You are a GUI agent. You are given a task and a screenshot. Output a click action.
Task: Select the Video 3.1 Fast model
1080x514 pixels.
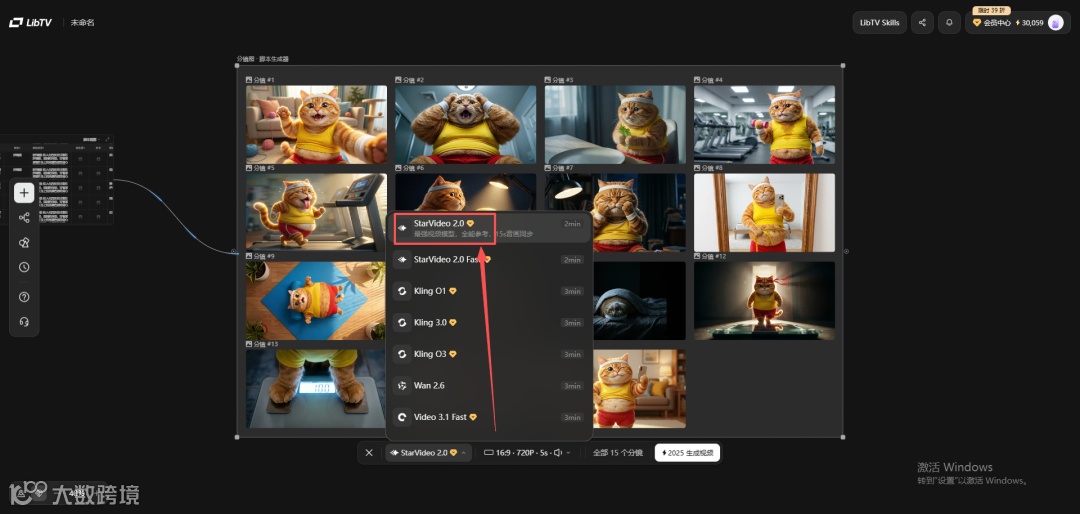coord(489,418)
